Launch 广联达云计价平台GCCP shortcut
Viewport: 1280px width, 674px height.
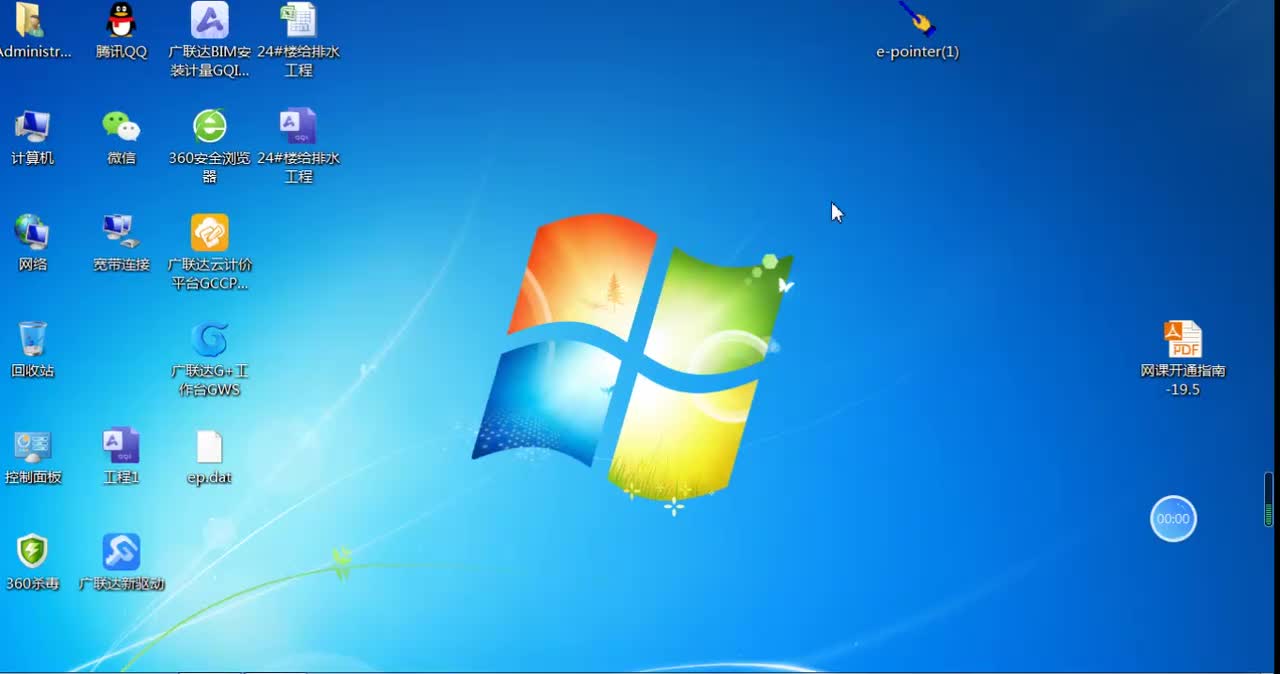tap(209, 232)
